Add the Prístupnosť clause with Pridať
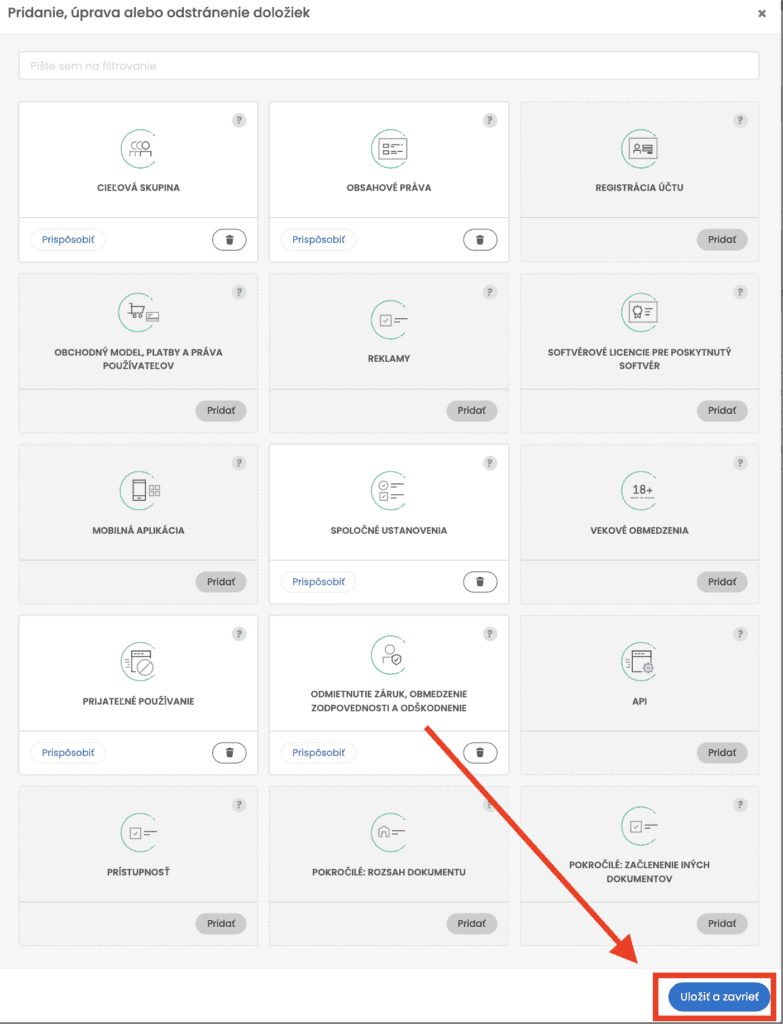 click(221, 923)
